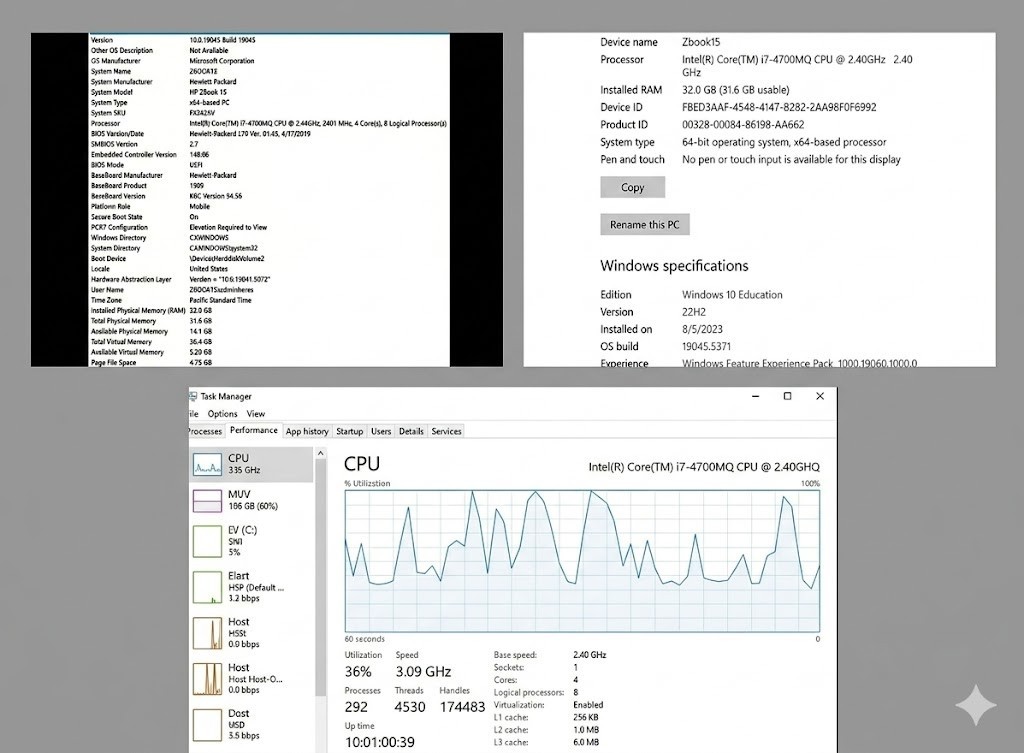Switch to the App history tab

click(x=307, y=431)
